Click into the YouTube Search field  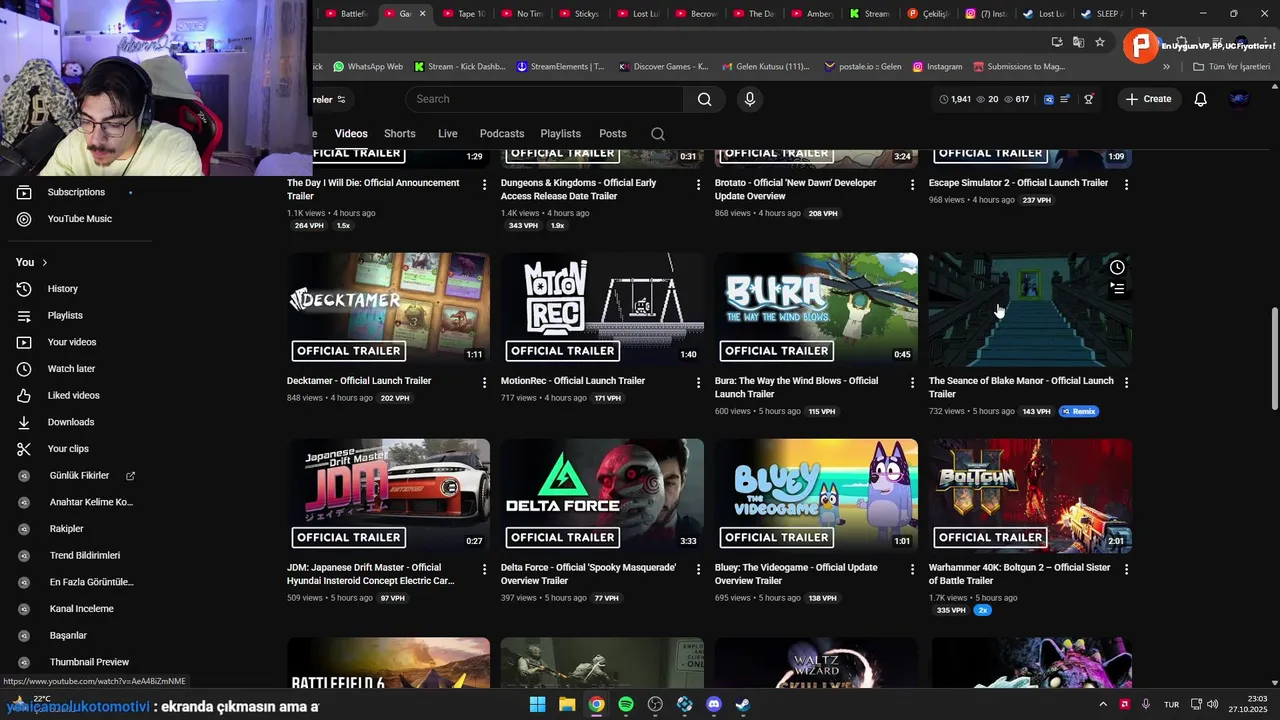click(x=545, y=99)
